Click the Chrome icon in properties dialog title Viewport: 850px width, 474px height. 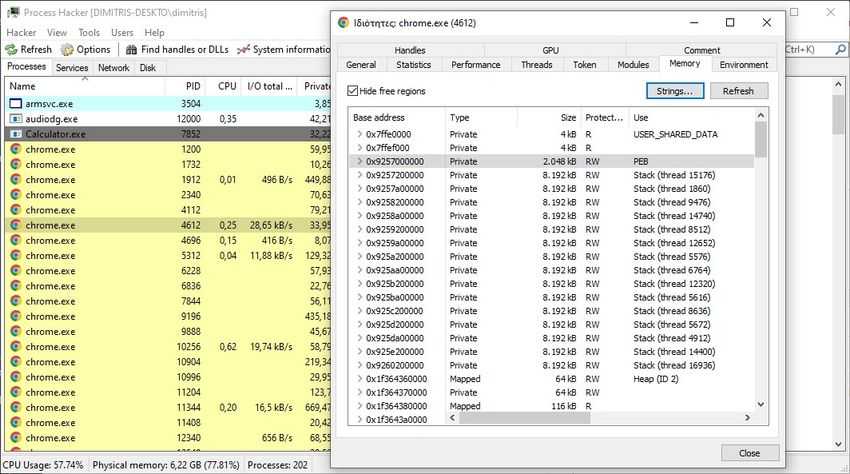click(x=343, y=23)
